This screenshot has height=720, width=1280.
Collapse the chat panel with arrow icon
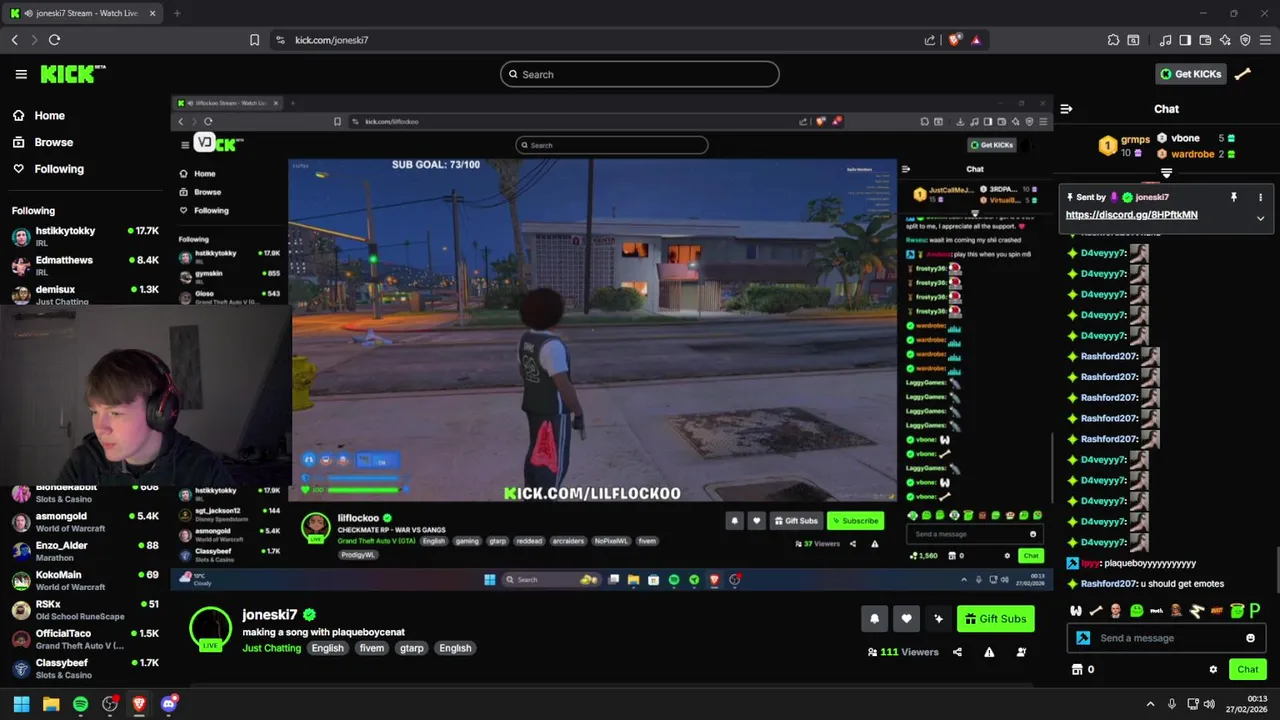click(1066, 109)
